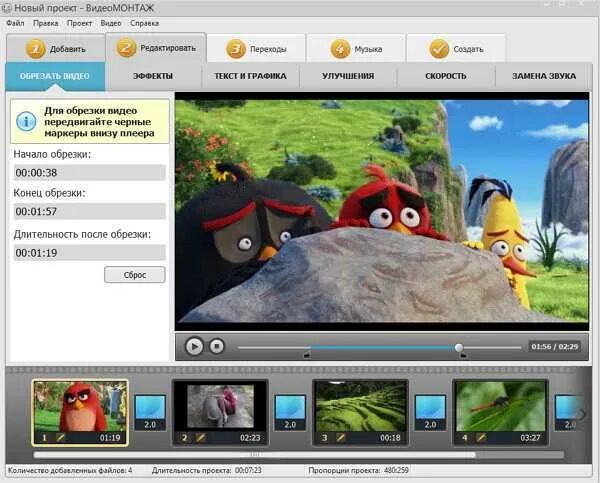The image size is (600, 483).
Task: Open the Эффекты sub-tab
Action: 153,76
